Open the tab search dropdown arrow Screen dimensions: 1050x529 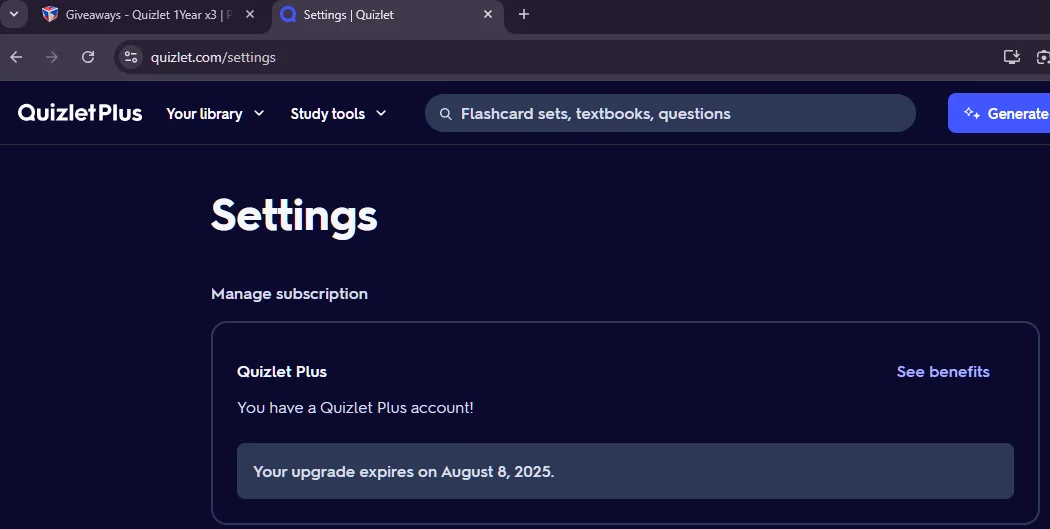(13, 14)
